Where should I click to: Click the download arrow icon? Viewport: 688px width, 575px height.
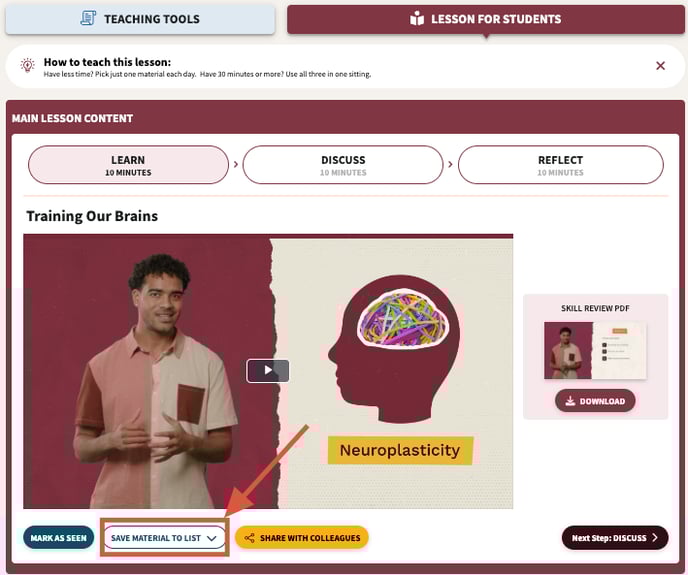[x=570, y=401]
